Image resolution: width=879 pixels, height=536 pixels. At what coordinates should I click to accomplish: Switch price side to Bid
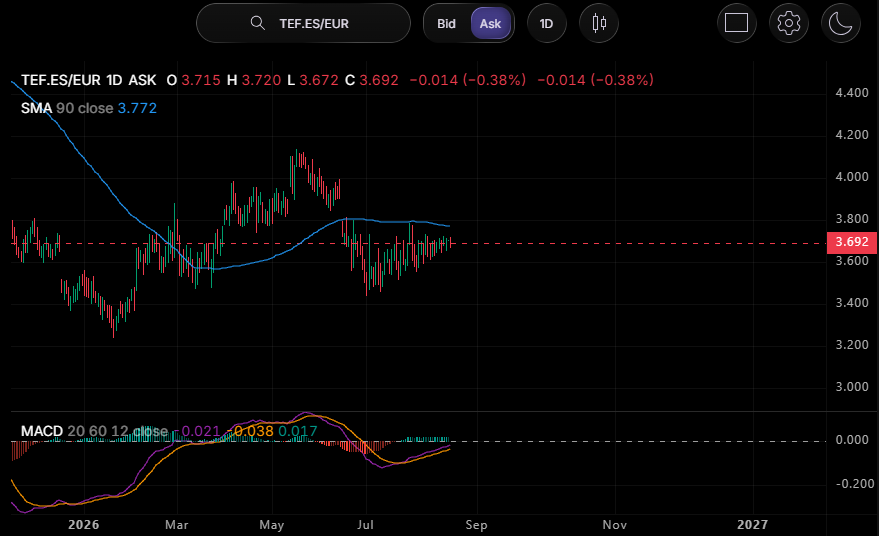(446, 24)
